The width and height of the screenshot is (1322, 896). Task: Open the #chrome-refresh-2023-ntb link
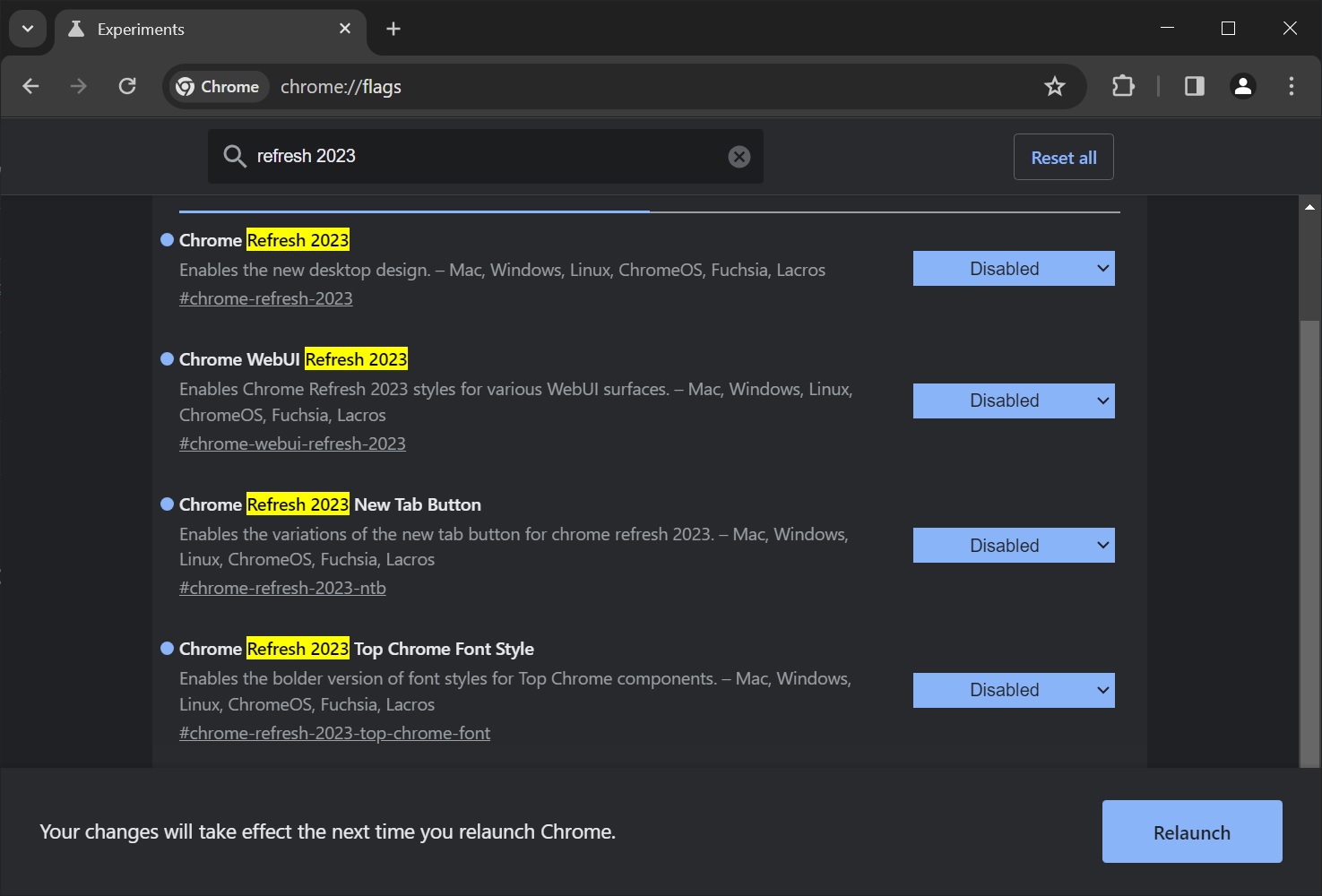(x=282, y=588)
